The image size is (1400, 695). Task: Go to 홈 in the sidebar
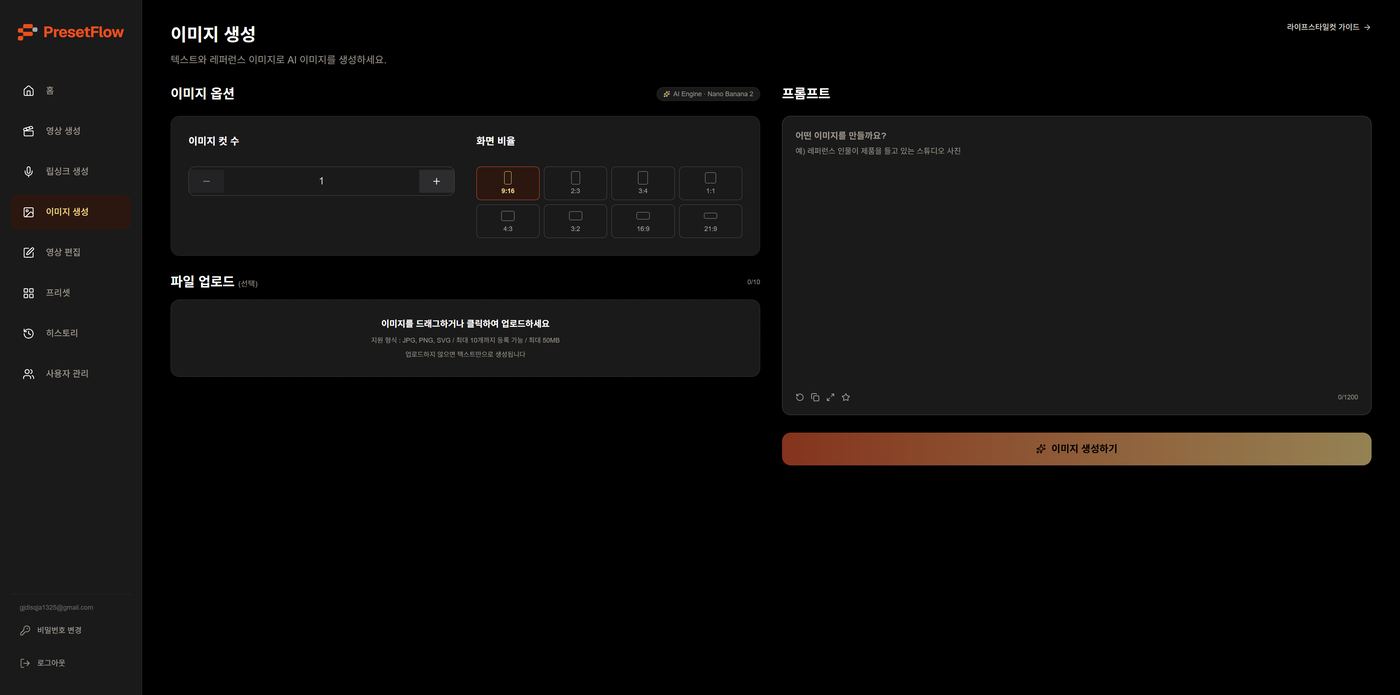click(70, 91)
